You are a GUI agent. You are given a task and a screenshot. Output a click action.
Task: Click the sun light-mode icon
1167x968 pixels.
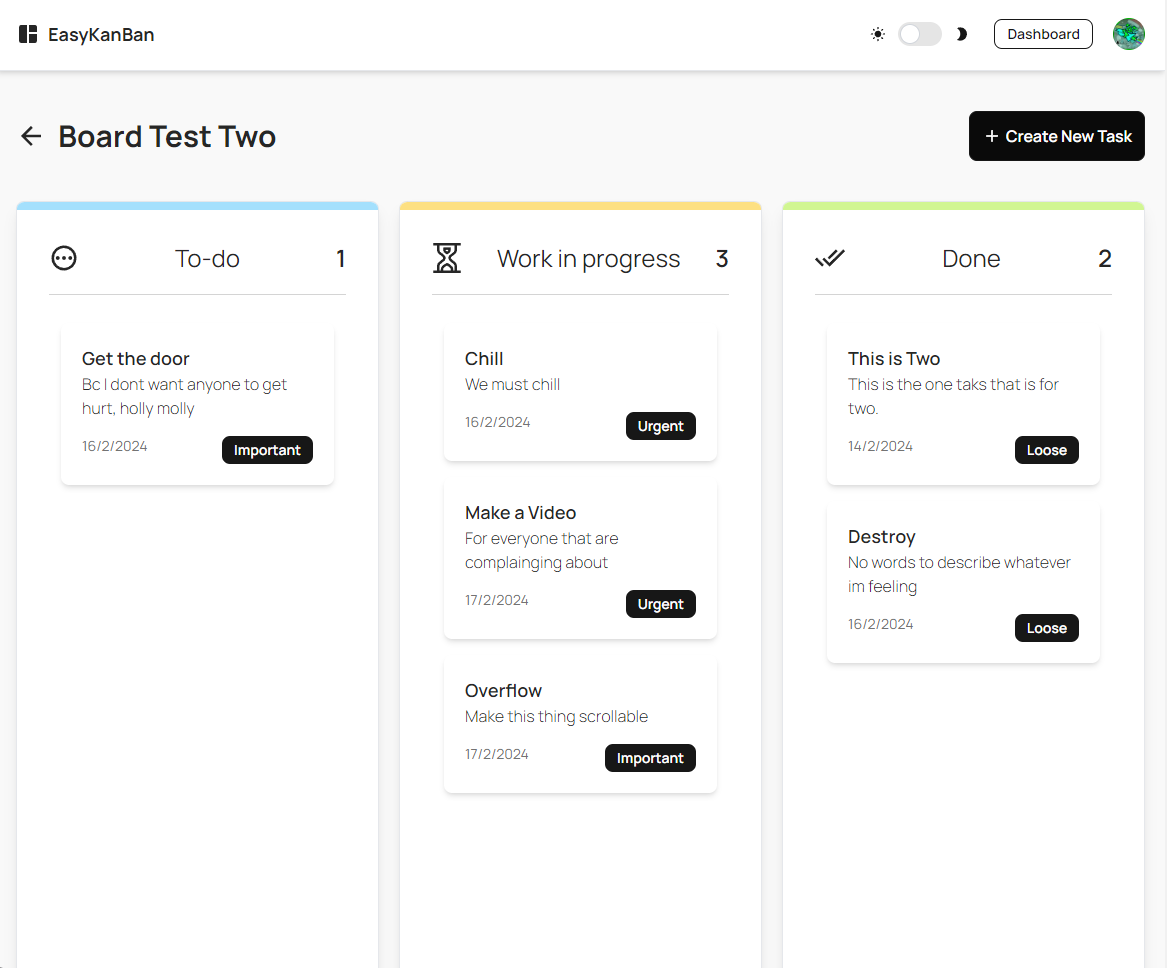878,34
